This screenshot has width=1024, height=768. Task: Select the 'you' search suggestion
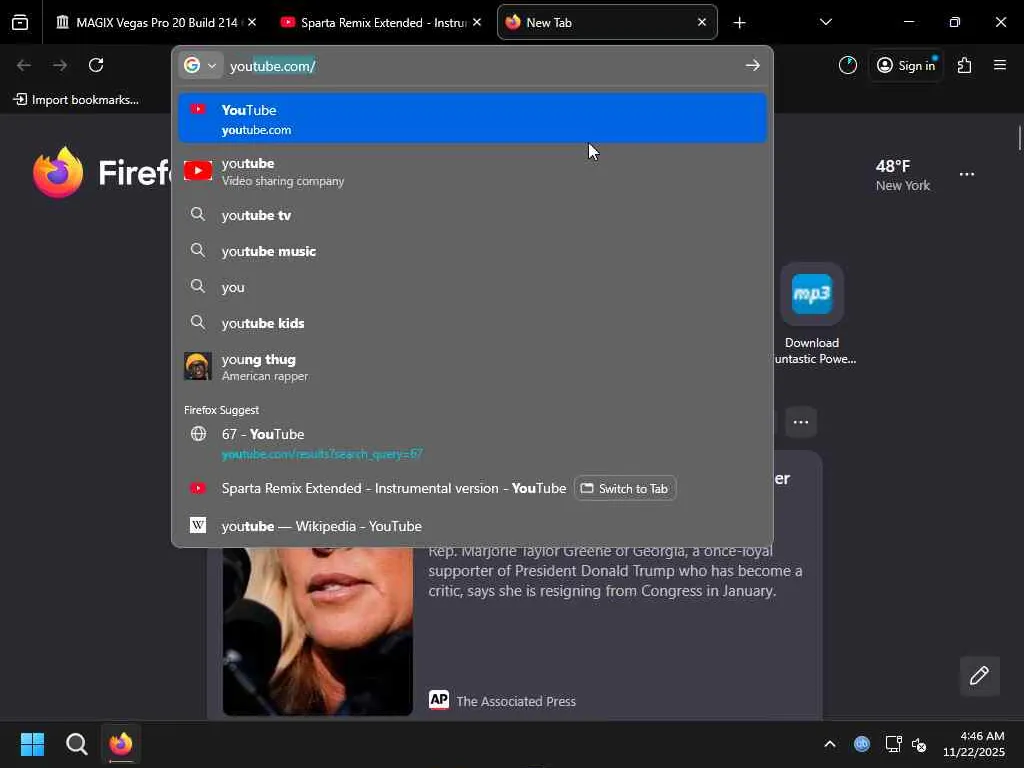point(472,287)
